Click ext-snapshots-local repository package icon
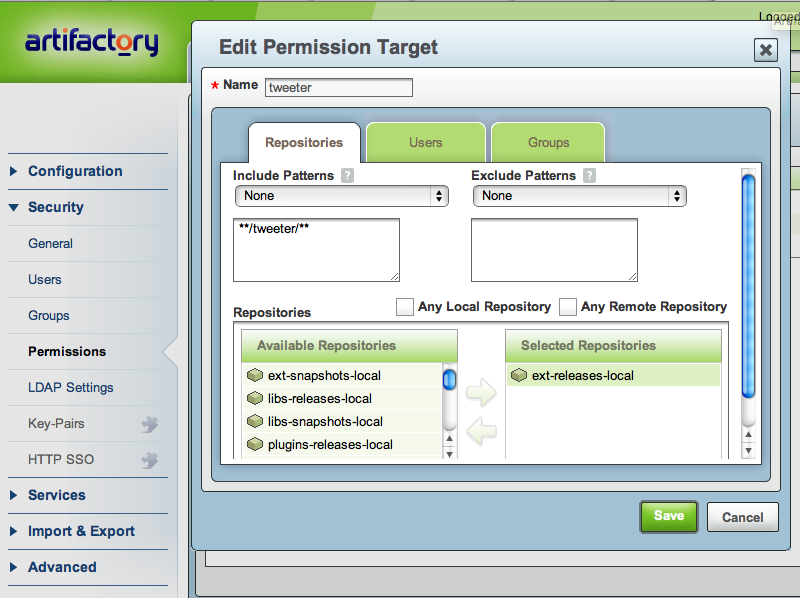The width and height of the screenshot is (800, 598). [x=255, y=376]
